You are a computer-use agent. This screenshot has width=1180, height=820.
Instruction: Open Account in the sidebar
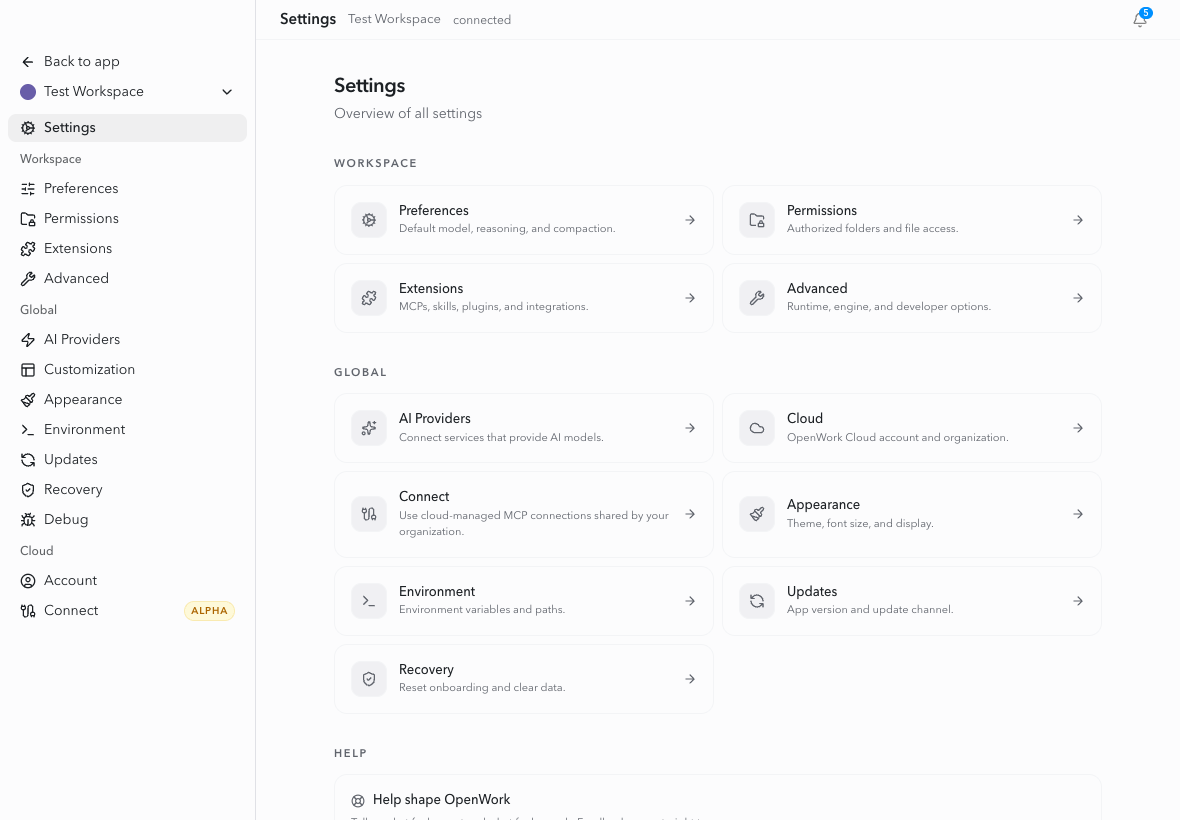(x=127, y=582)
